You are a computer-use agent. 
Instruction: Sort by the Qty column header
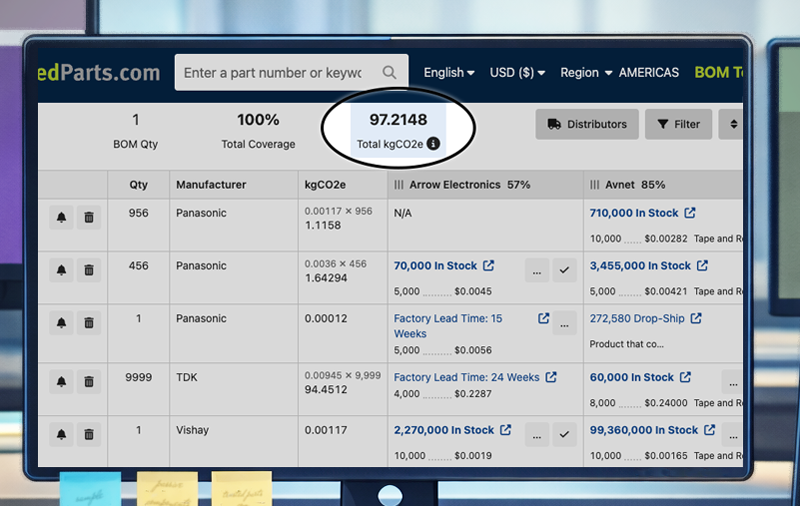click(138, 185)
